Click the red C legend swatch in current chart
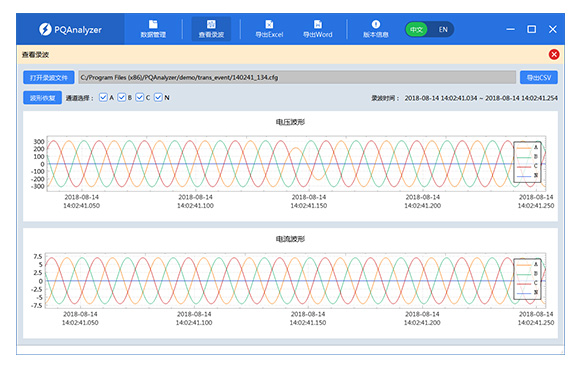Image resolution: width=580 pixels, height=380 pixels. 524,284
